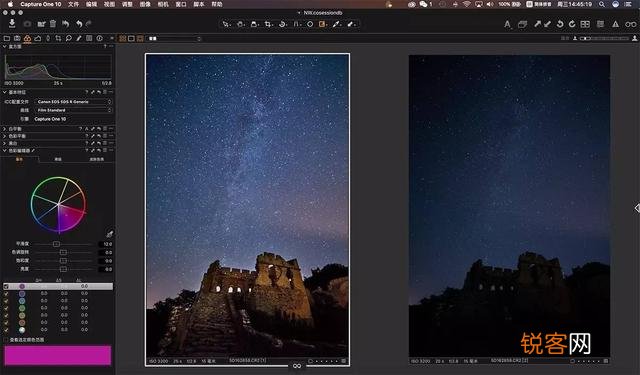
Task: Open the ICC profile Canon EOS dropdown
Action: pyautogui.click(x=74, y=102)
